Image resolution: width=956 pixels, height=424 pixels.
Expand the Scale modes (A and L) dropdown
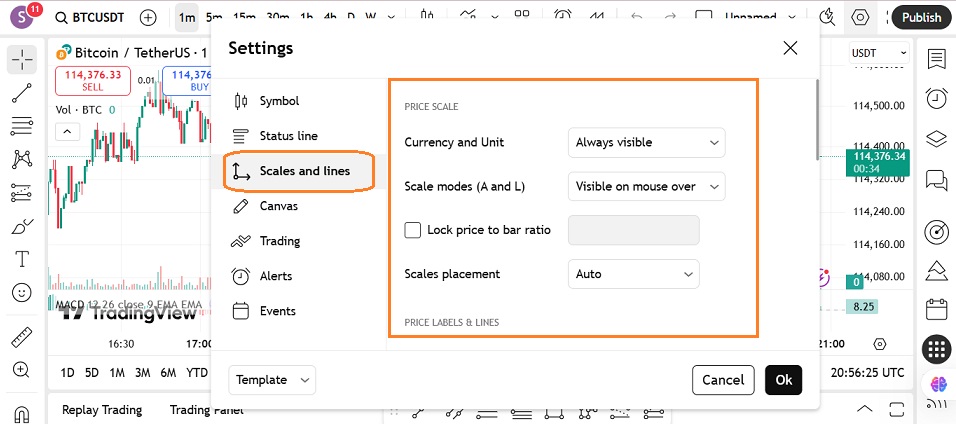point(646,186)
